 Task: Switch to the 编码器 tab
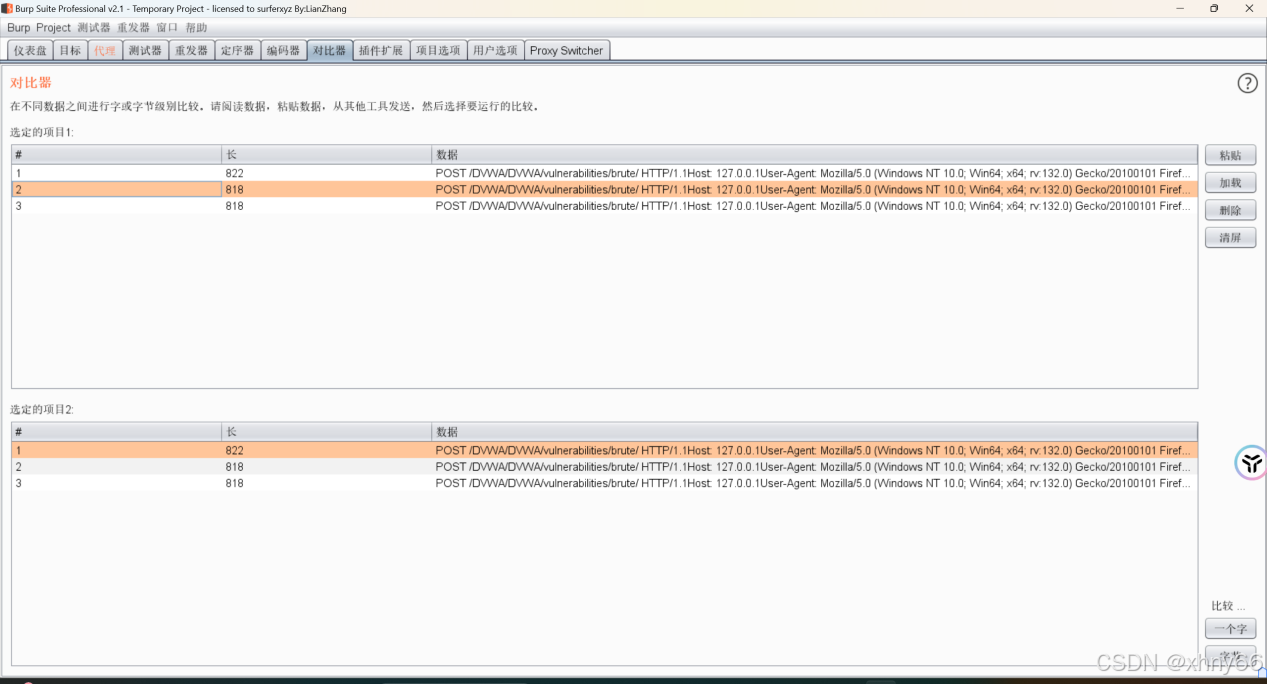tap(283, 50)
